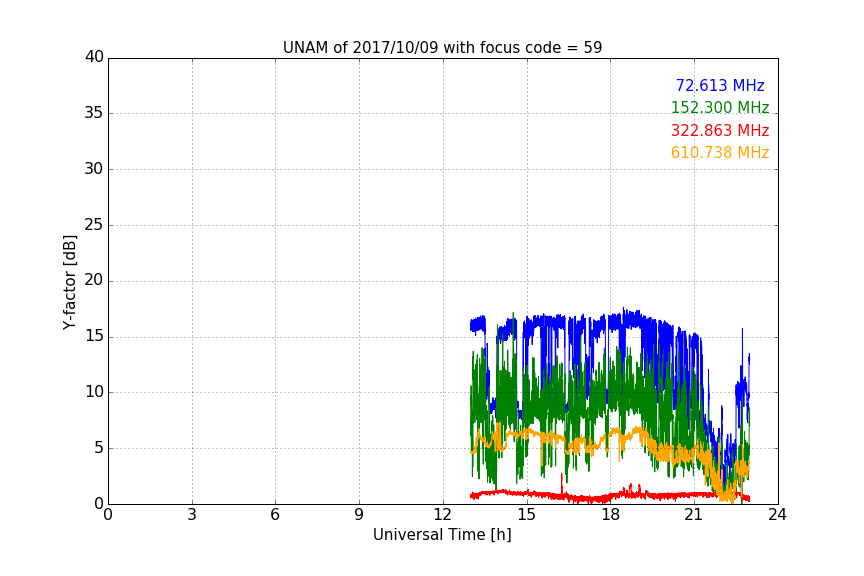Click the y-axis tick value 30
Screen dimensions: 864x576
(94, 169)
